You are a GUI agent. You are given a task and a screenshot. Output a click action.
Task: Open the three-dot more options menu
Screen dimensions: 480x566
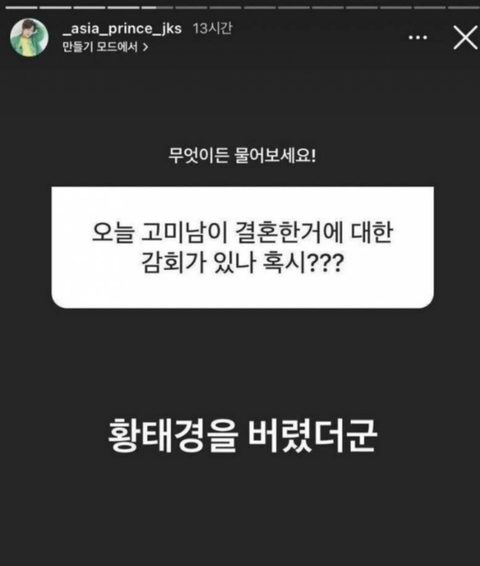point(418,37)
